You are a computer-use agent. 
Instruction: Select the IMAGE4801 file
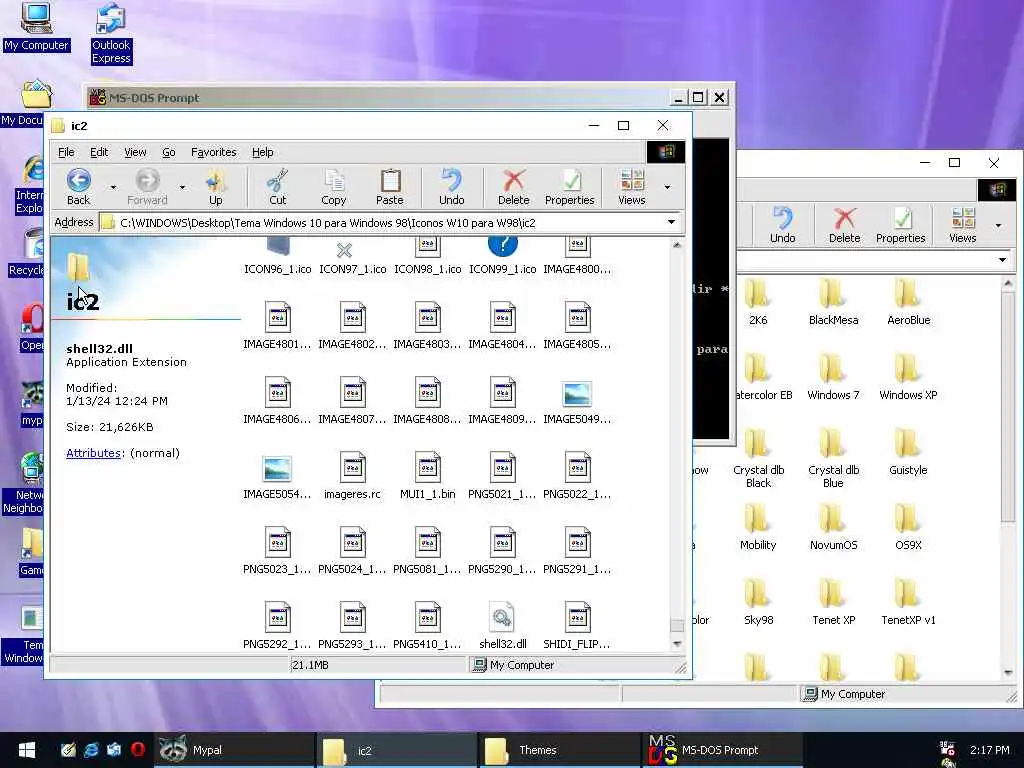pyautogui.click(x=277, y=316)
